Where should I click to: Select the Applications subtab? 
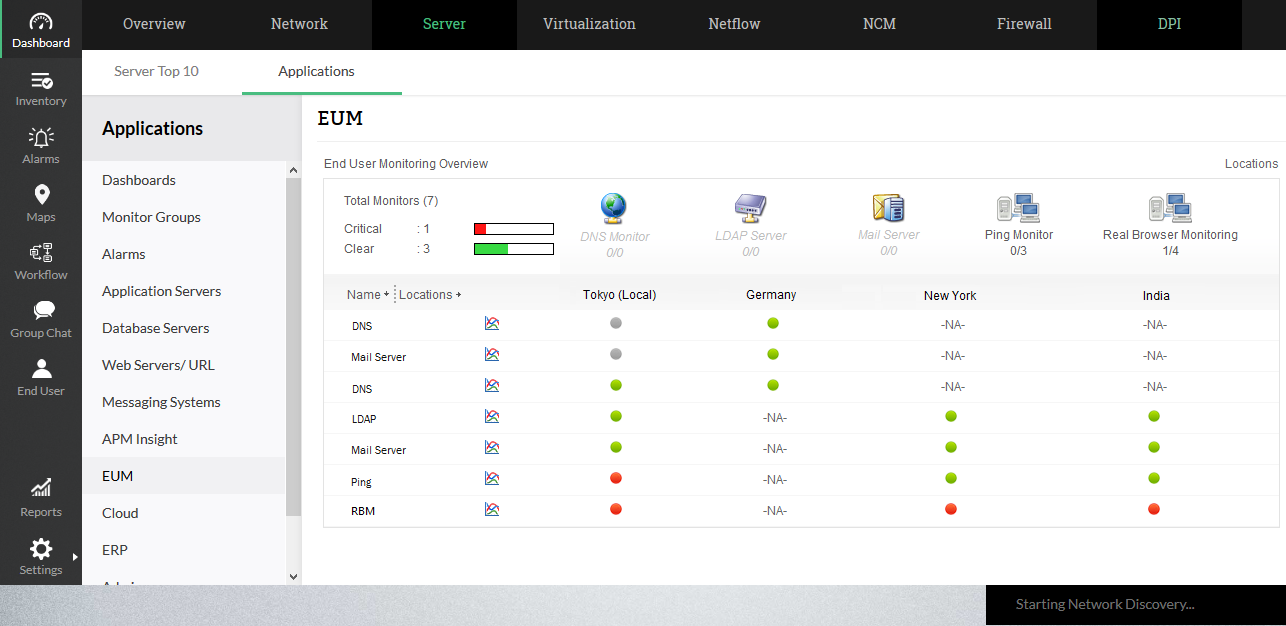[316, 71]
